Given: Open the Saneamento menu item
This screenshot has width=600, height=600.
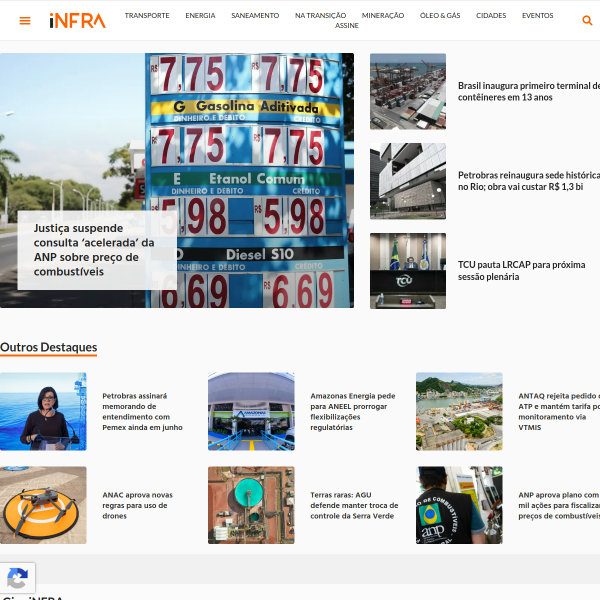Looking at the screenshot, I should 255,16.
